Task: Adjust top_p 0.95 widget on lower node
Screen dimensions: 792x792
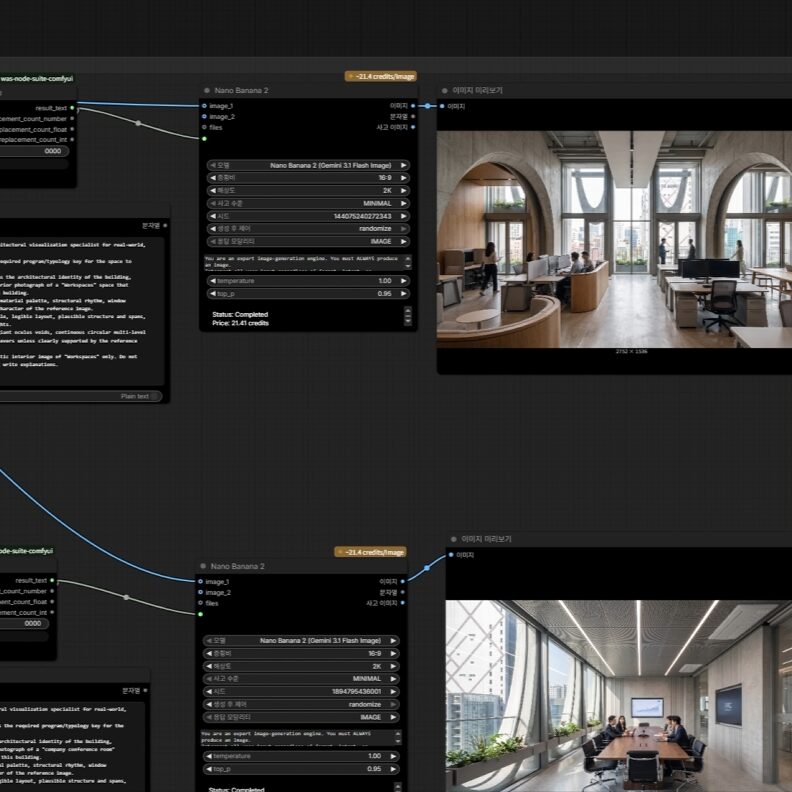Action: [301, 769]
